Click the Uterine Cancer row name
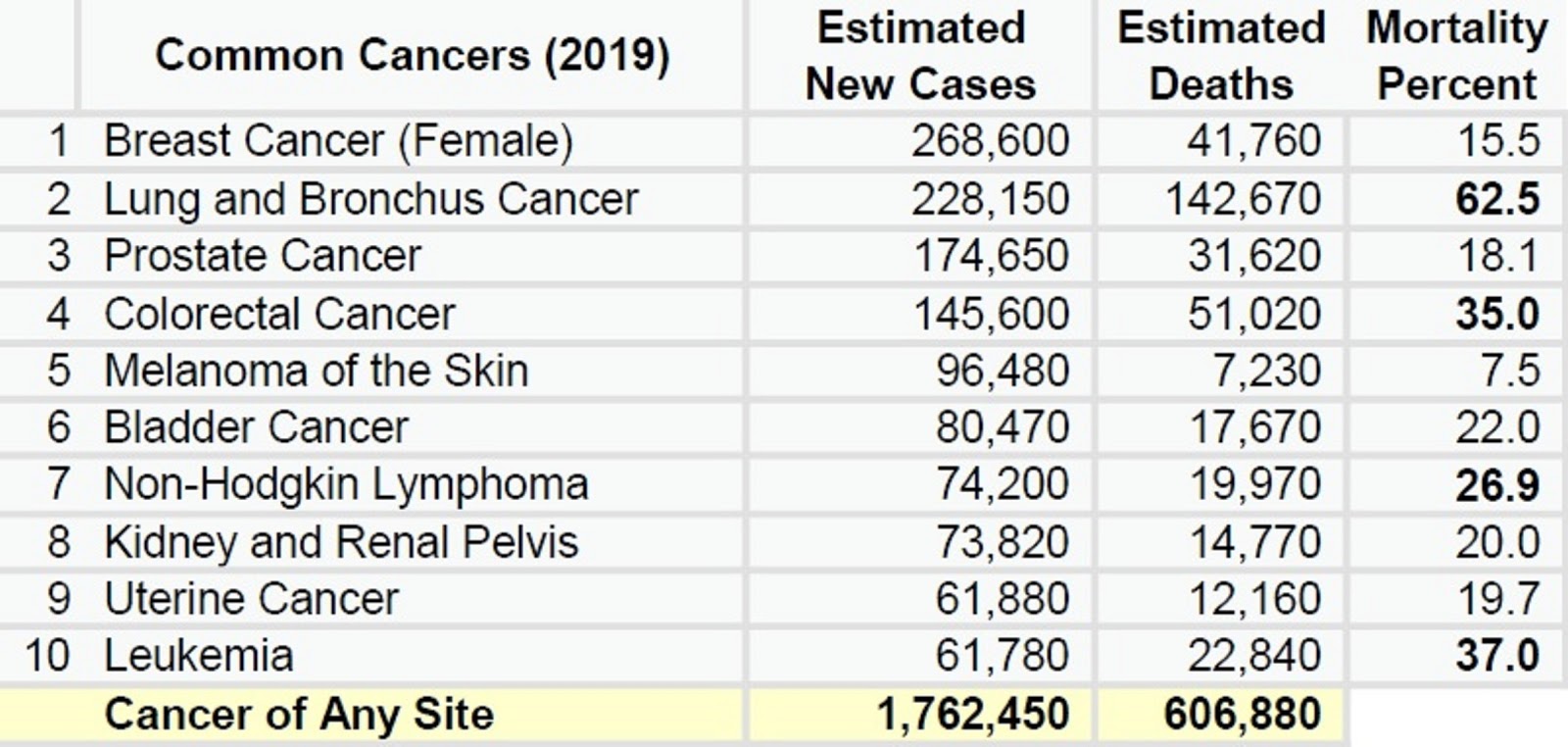1568x747 pixels. pyautogui.click(x=252, y=599)
